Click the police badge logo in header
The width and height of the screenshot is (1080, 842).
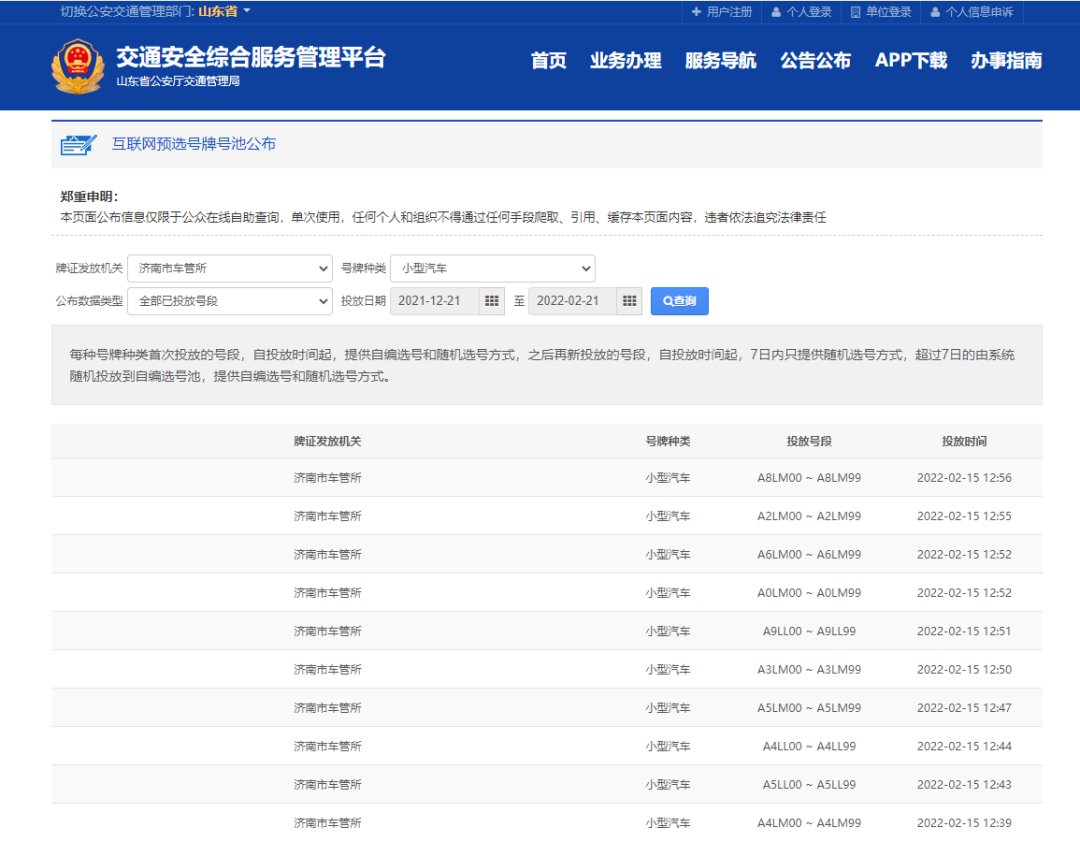77,66
